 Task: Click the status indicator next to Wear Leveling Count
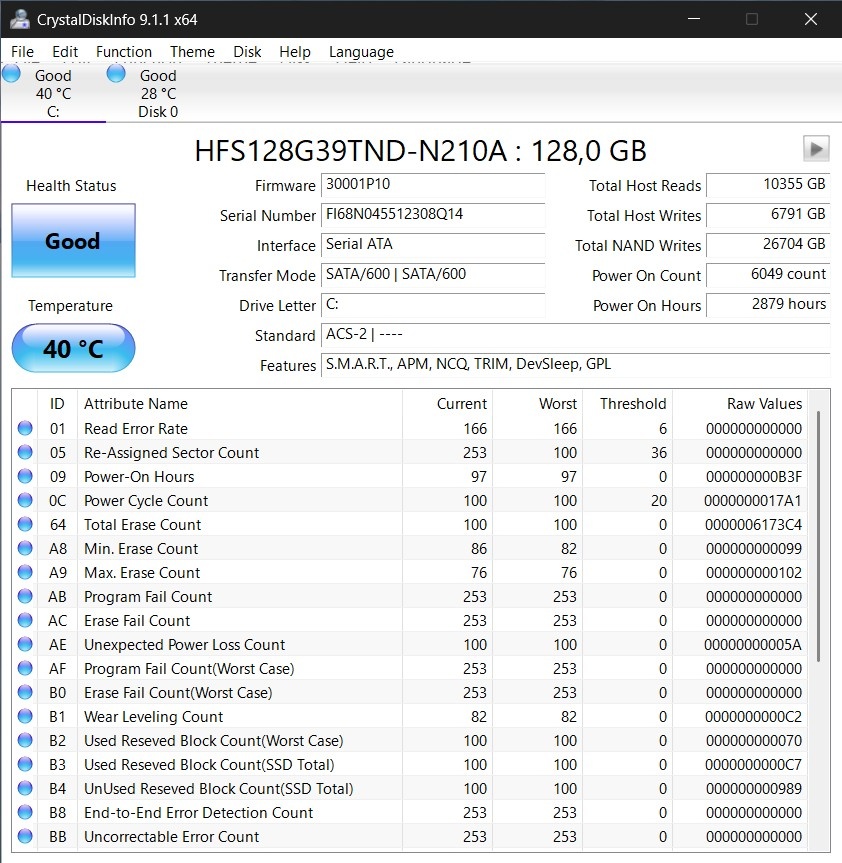click(x=25, y=716)
